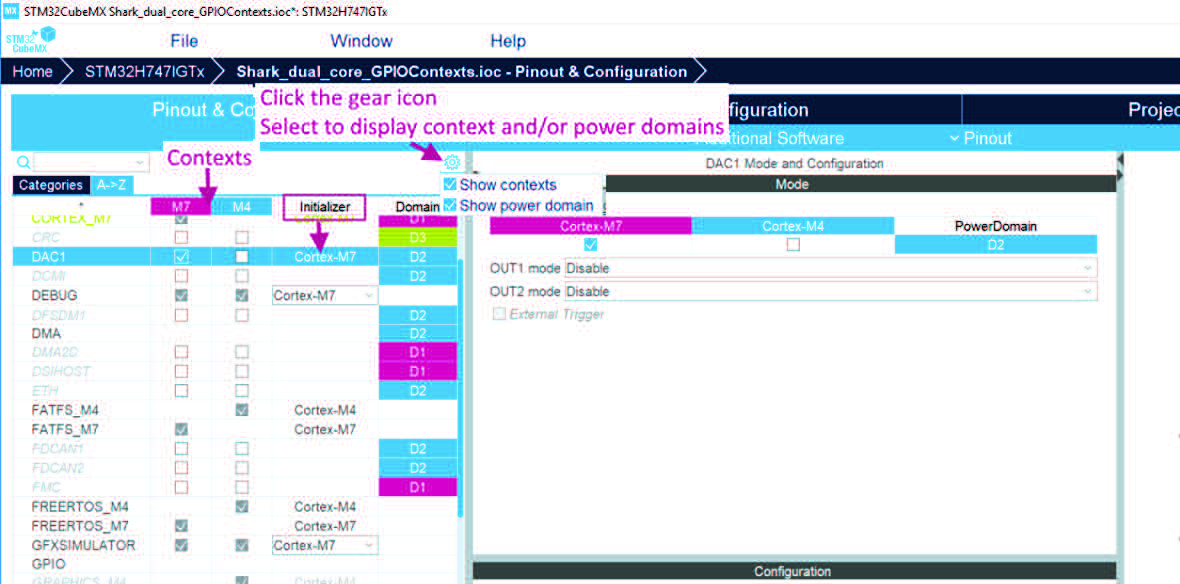Click the search magnifier icon
The height and width of the screenshot is (584, 1180).
[23, 162]
